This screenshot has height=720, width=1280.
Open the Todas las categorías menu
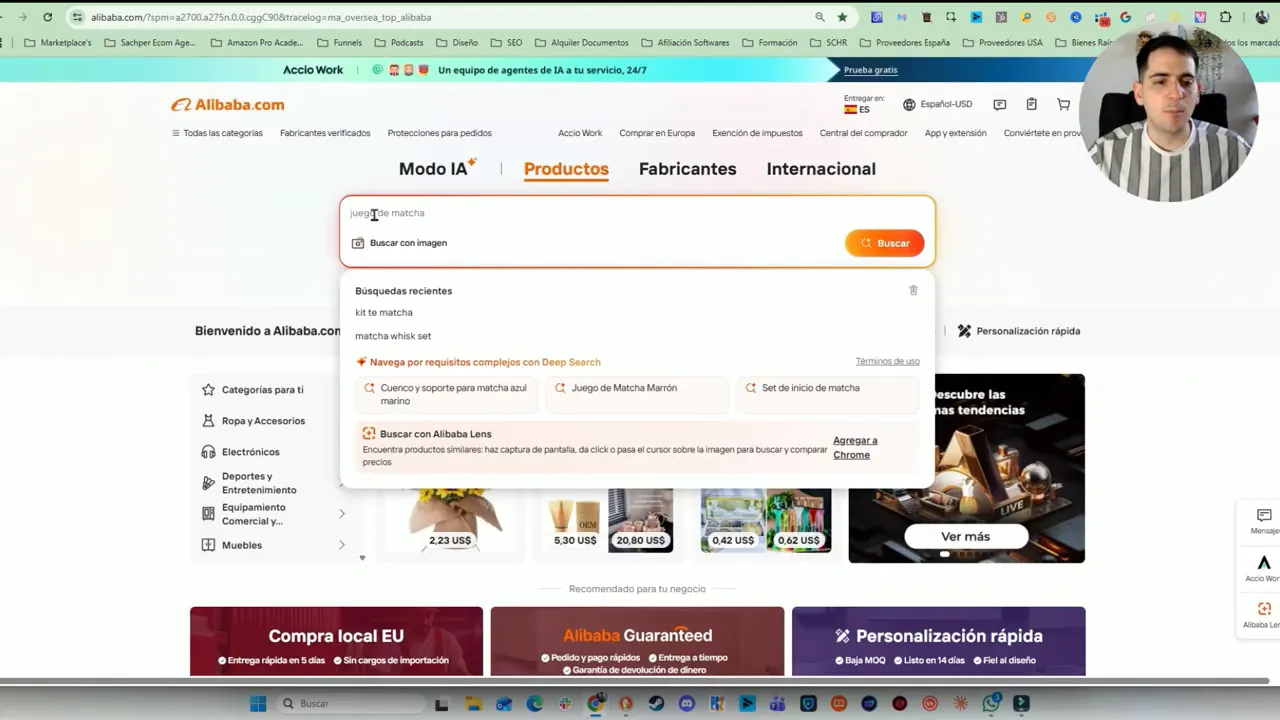click(217, 133)
